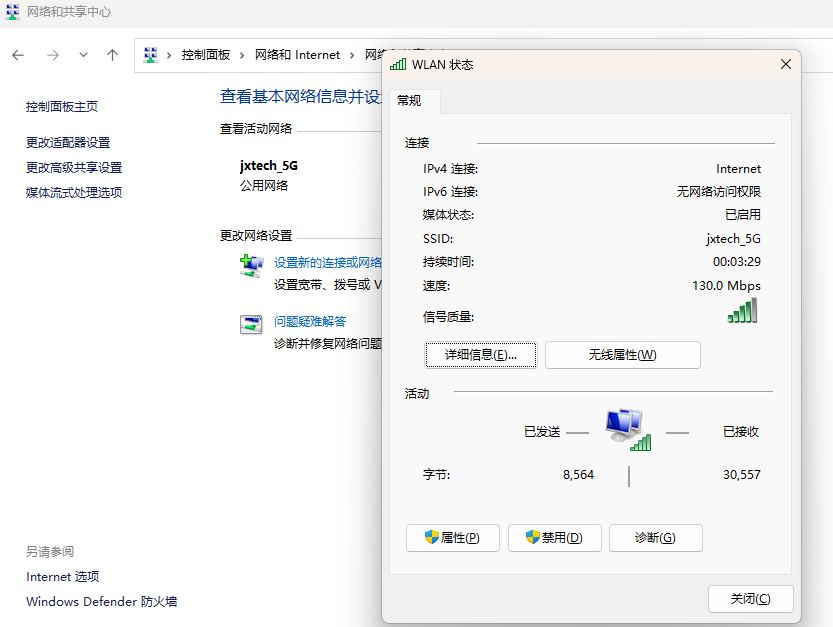The width and height of the screenshot is (833, 627).
Task: Click the 问题疑难解答 troubleshoot monitor icon
Action: tap(251, 323)
